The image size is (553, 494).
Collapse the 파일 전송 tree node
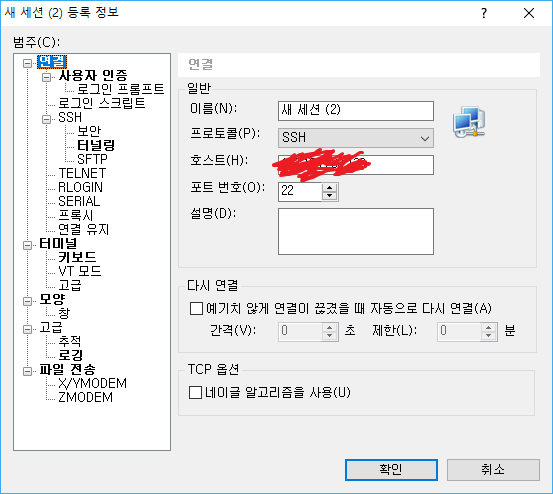pos(27,371)
